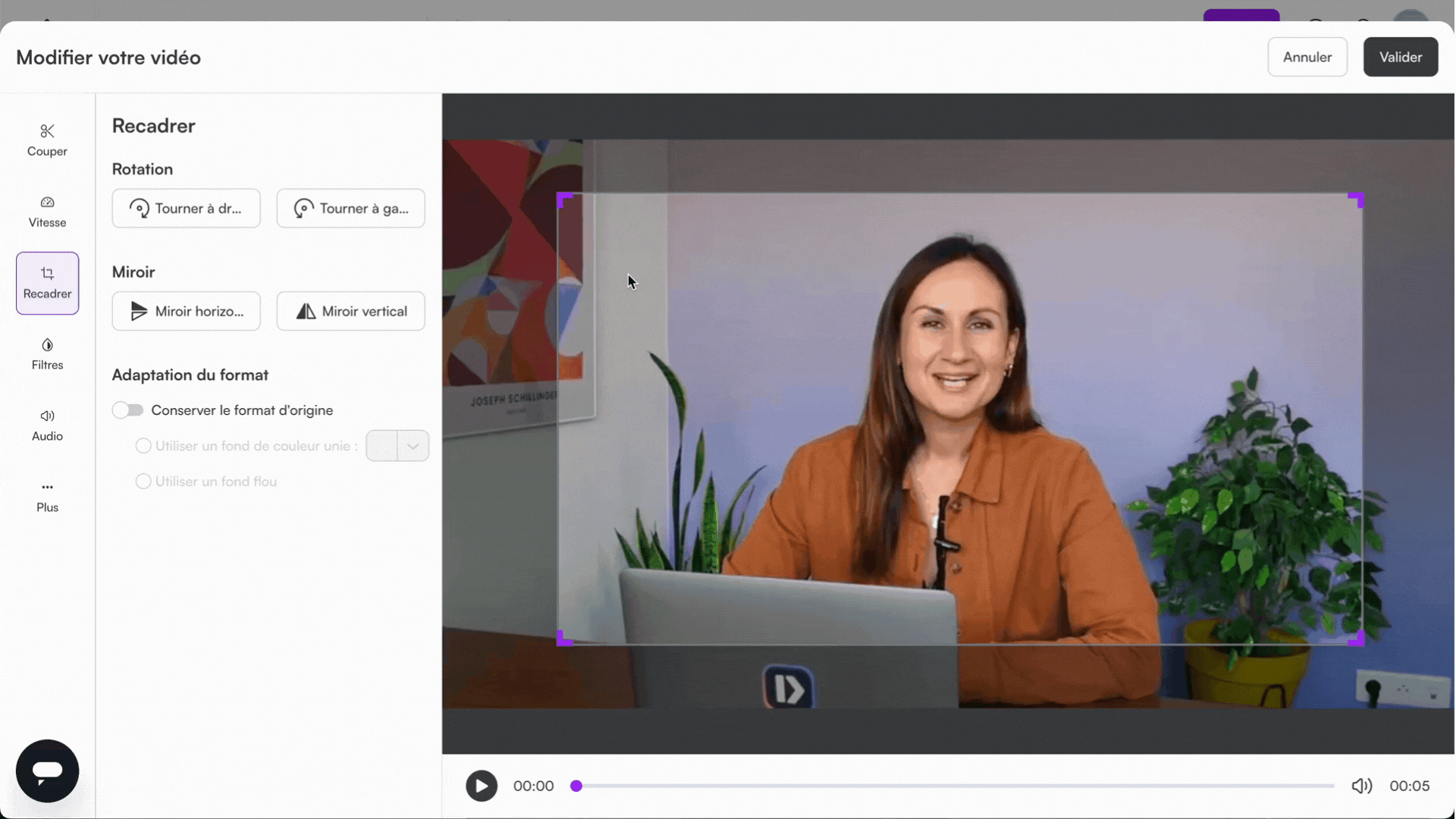Image resolution: width=1456 pixels, height=819 pixels.
Task: Select the Couper tool in the sidebar
Action: [x=46, y=140]
